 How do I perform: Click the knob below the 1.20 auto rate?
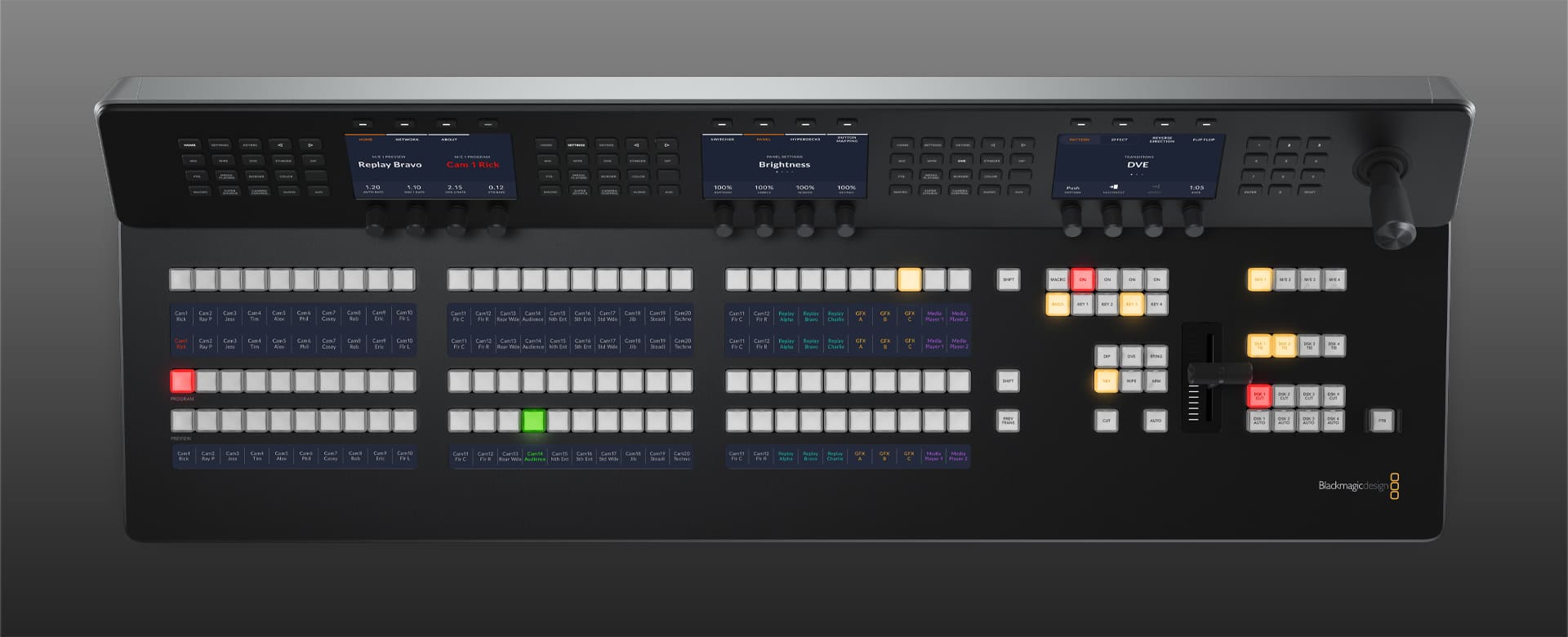point(376,219)
